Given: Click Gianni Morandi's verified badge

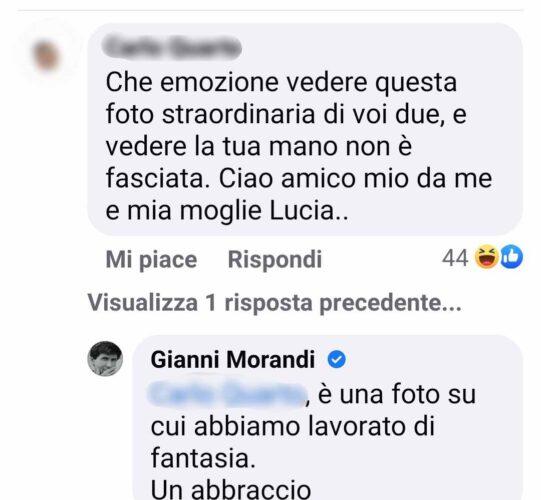Looking at the screenshot, I should (336, 360).
